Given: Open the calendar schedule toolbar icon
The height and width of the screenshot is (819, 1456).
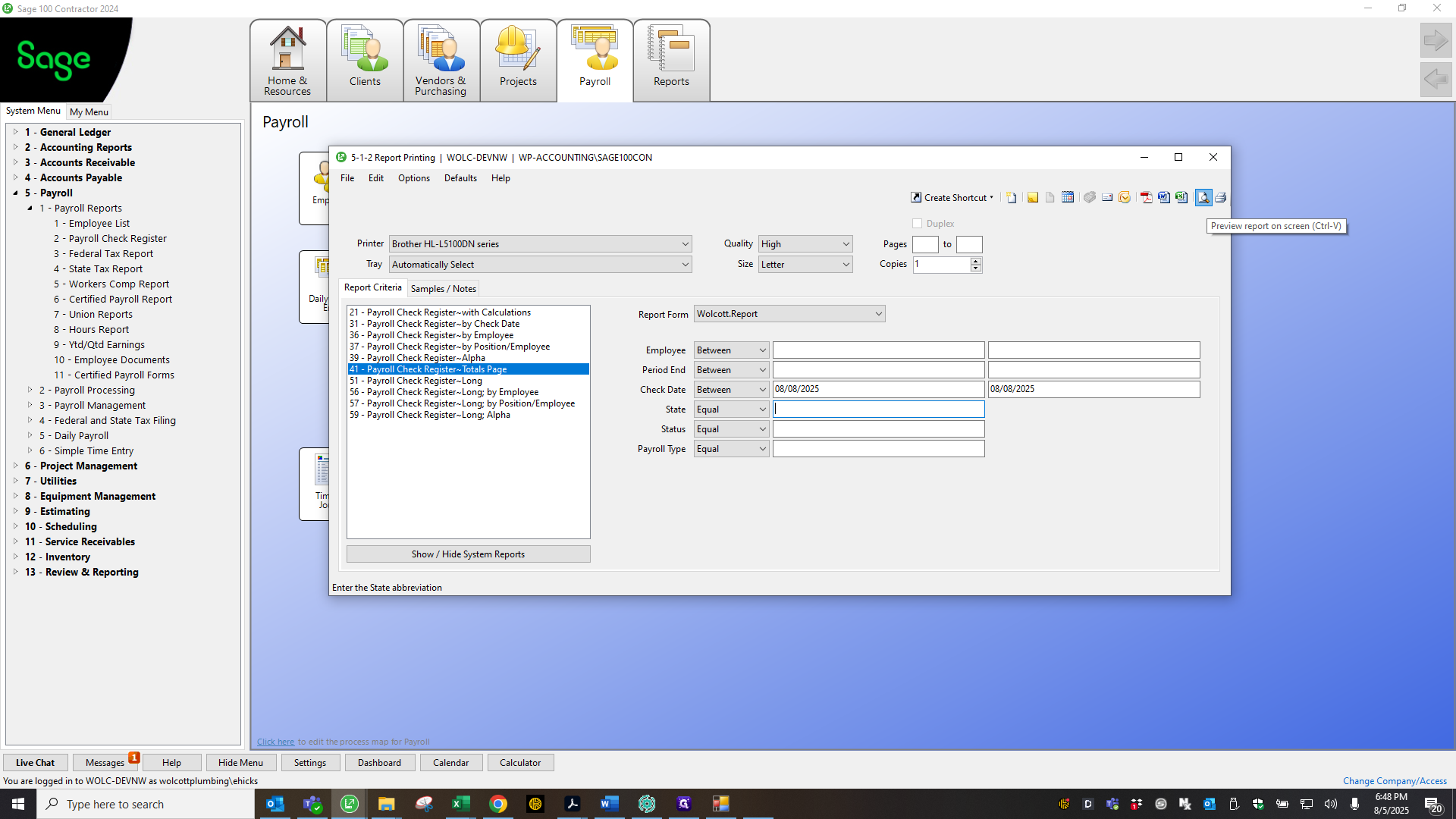Looking at the screenshot, I should [x=1068, y=198].
